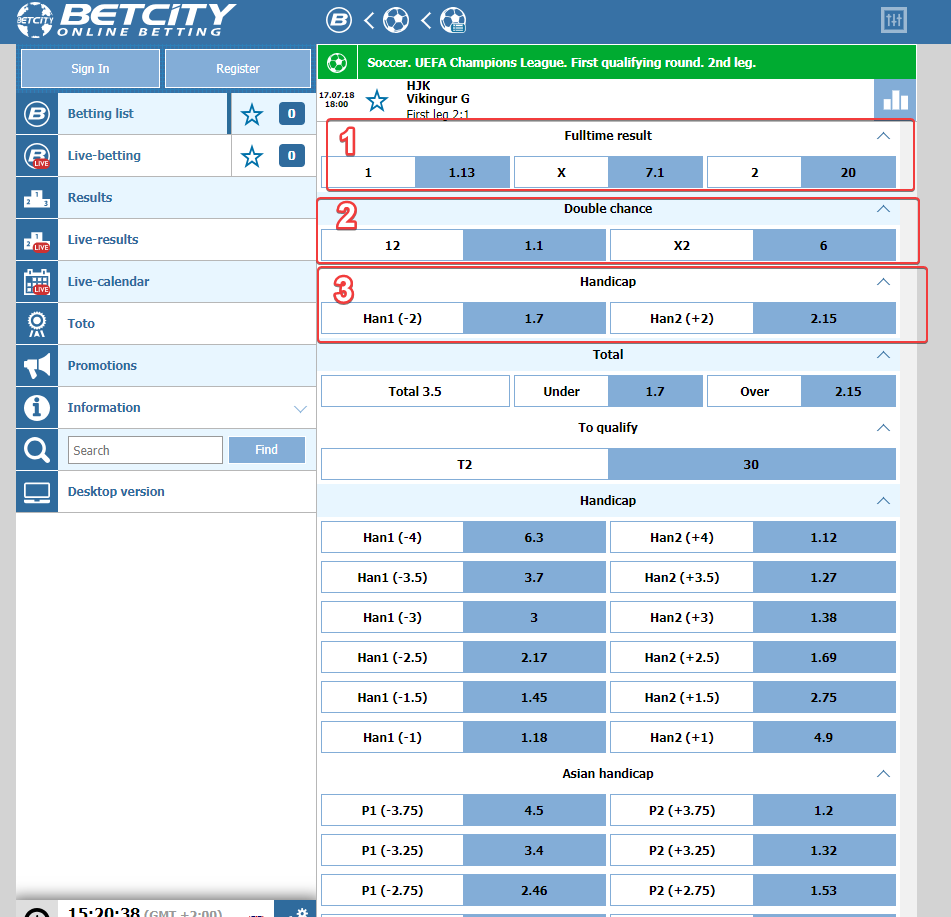This screenshot has height=917, width=951.
Task: Click the Live-betting icon
Action: [37, 156]
